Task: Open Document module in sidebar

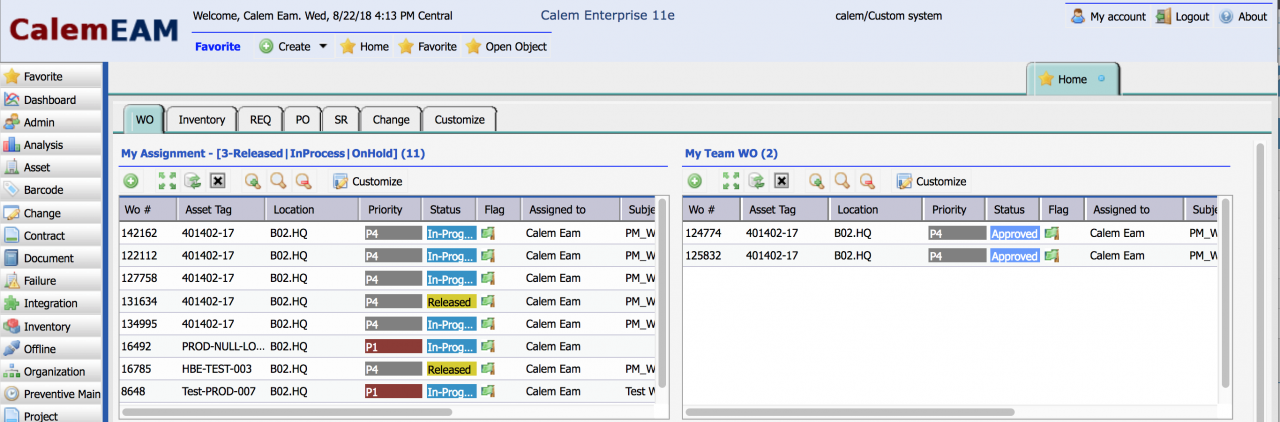Action: point(52,258)
